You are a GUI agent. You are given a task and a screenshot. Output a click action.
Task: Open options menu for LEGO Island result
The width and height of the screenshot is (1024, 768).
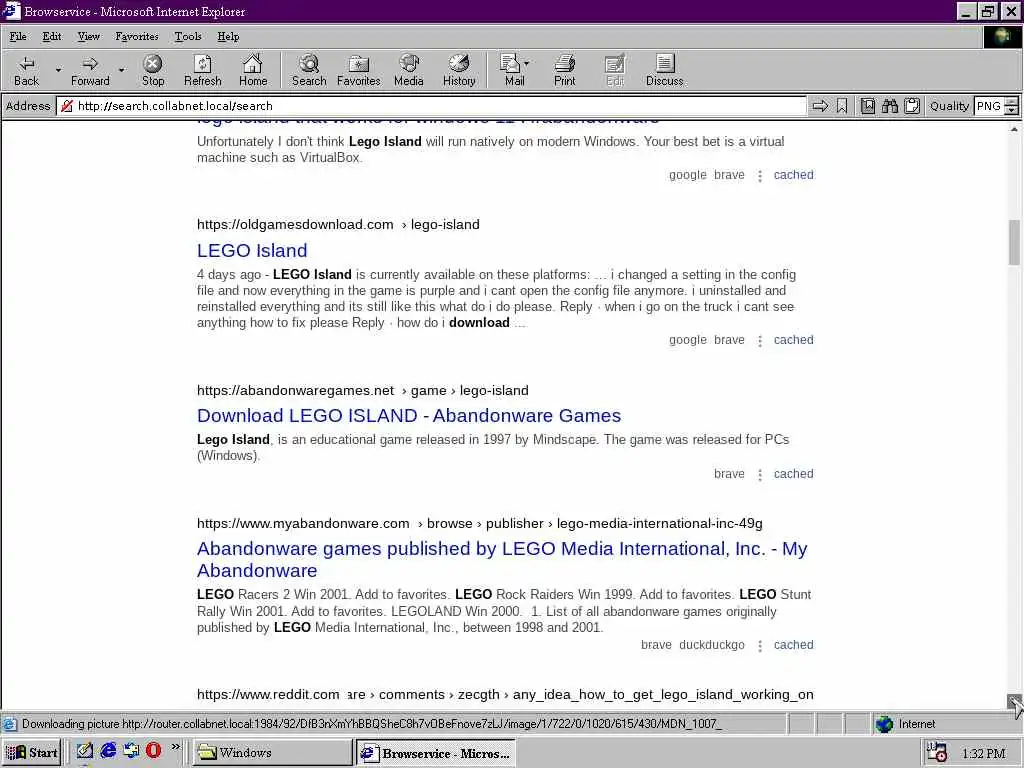[760, 341]
